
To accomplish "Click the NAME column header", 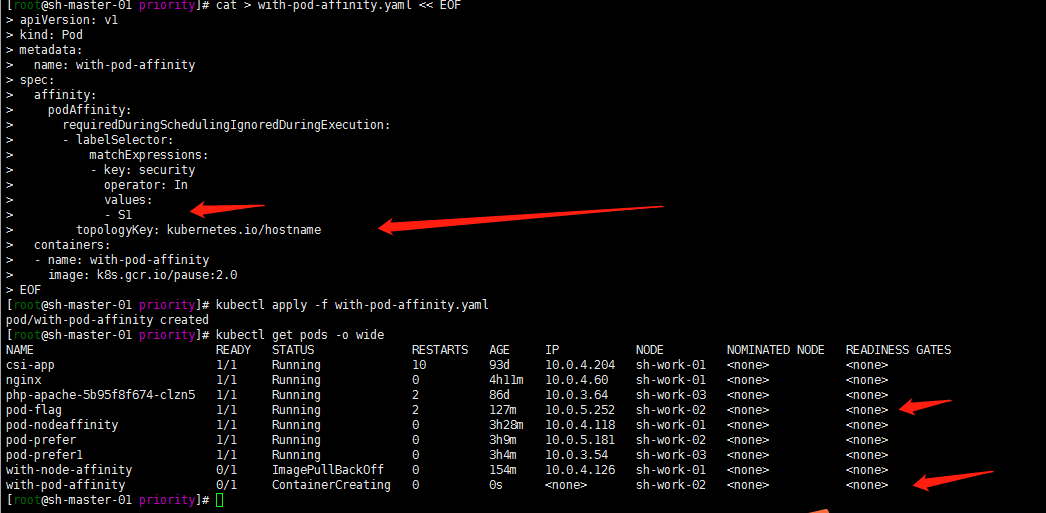I will click(19, 350).
